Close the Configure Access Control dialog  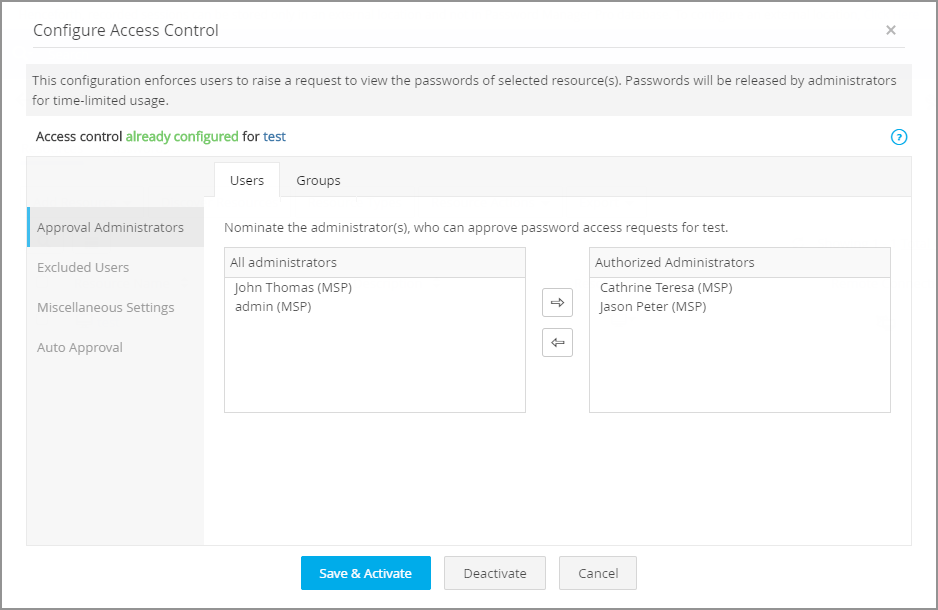pyautogui.click(x=890, y=30)
